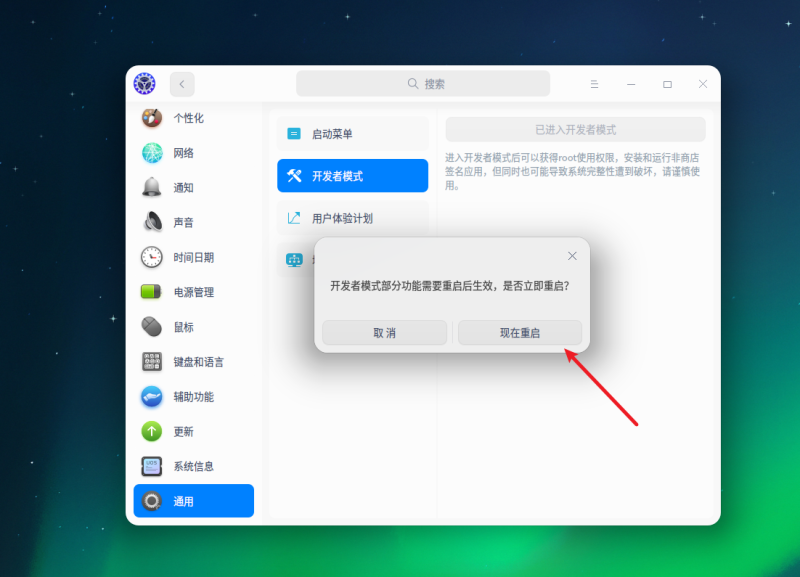Maximize the Control Center window
The height and width of the screenshot is (577, 800).
click(667, 84)
